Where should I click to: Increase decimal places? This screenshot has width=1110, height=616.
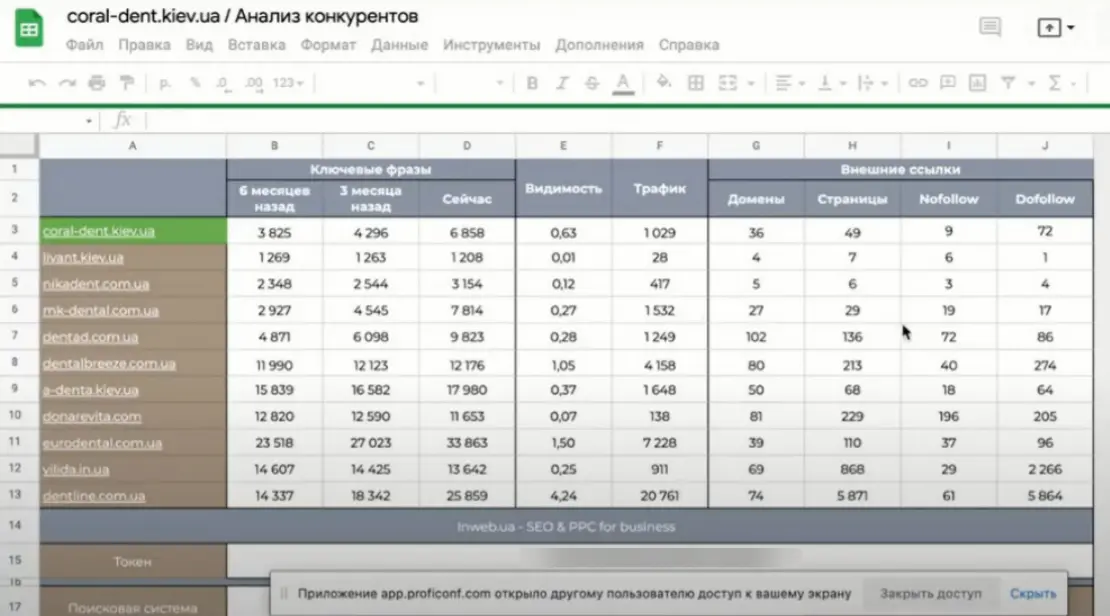click(253, 84)
